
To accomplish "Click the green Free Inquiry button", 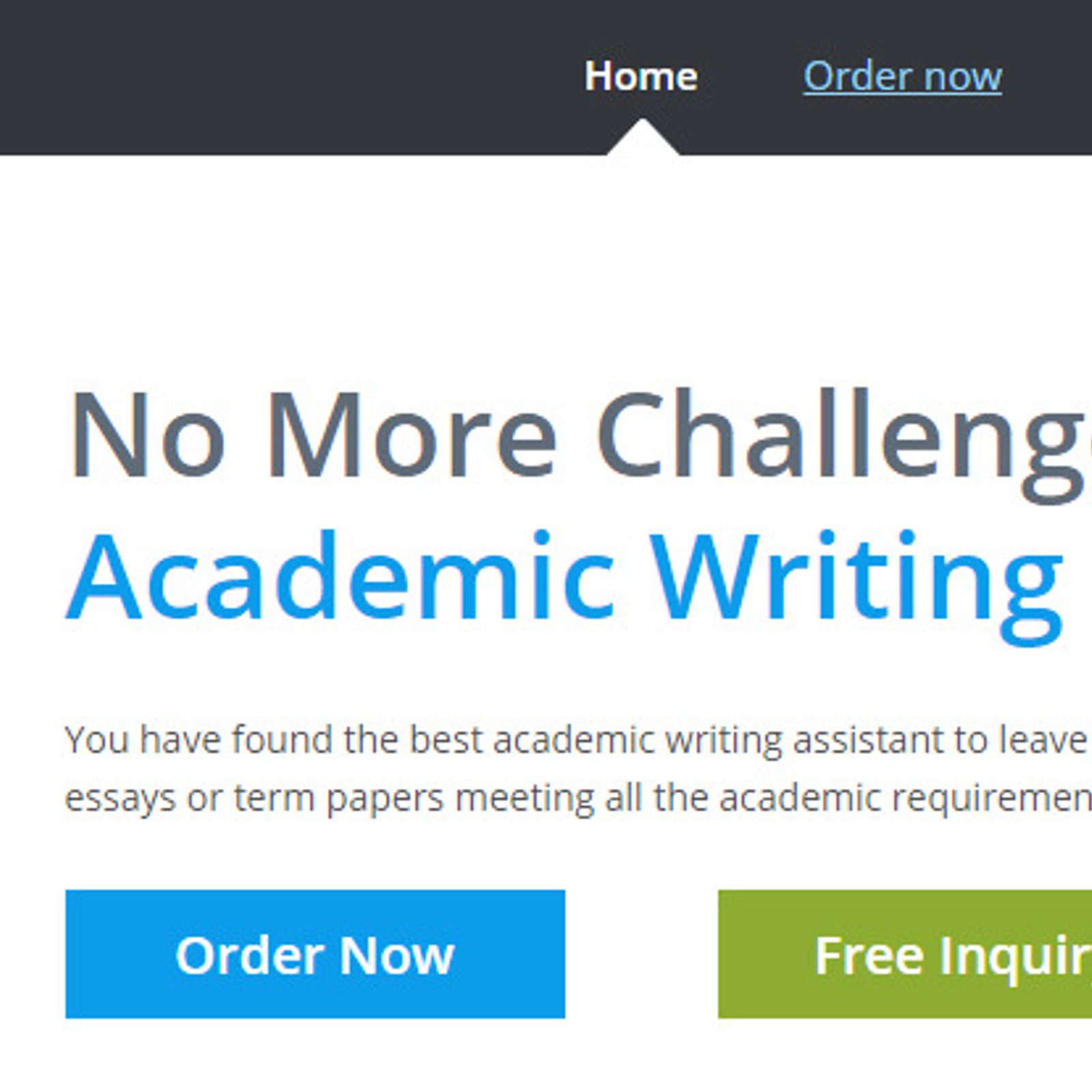I will [905, 953].
